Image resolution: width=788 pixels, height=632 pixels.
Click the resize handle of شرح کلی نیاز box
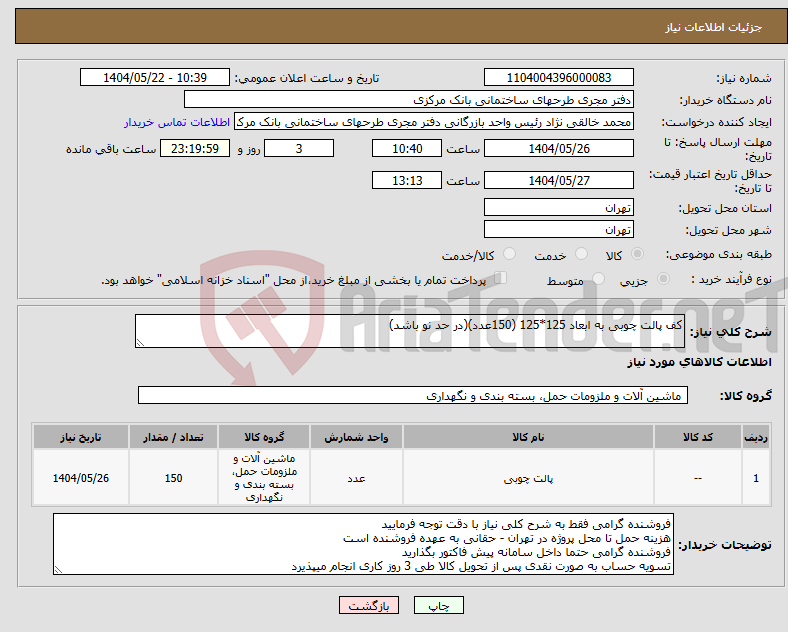[x=140, y=343]
